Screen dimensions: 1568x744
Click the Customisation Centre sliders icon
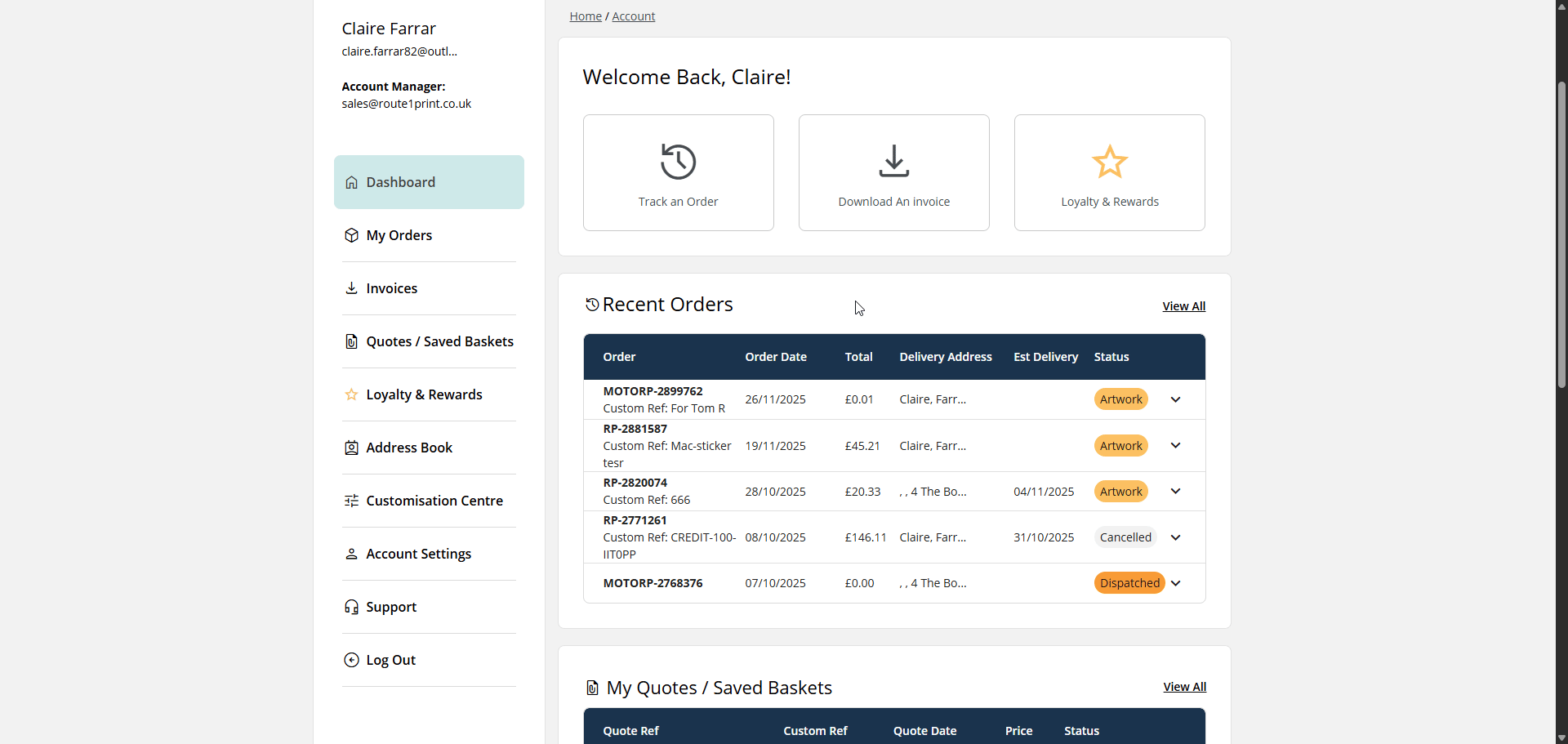click(351, 501)
